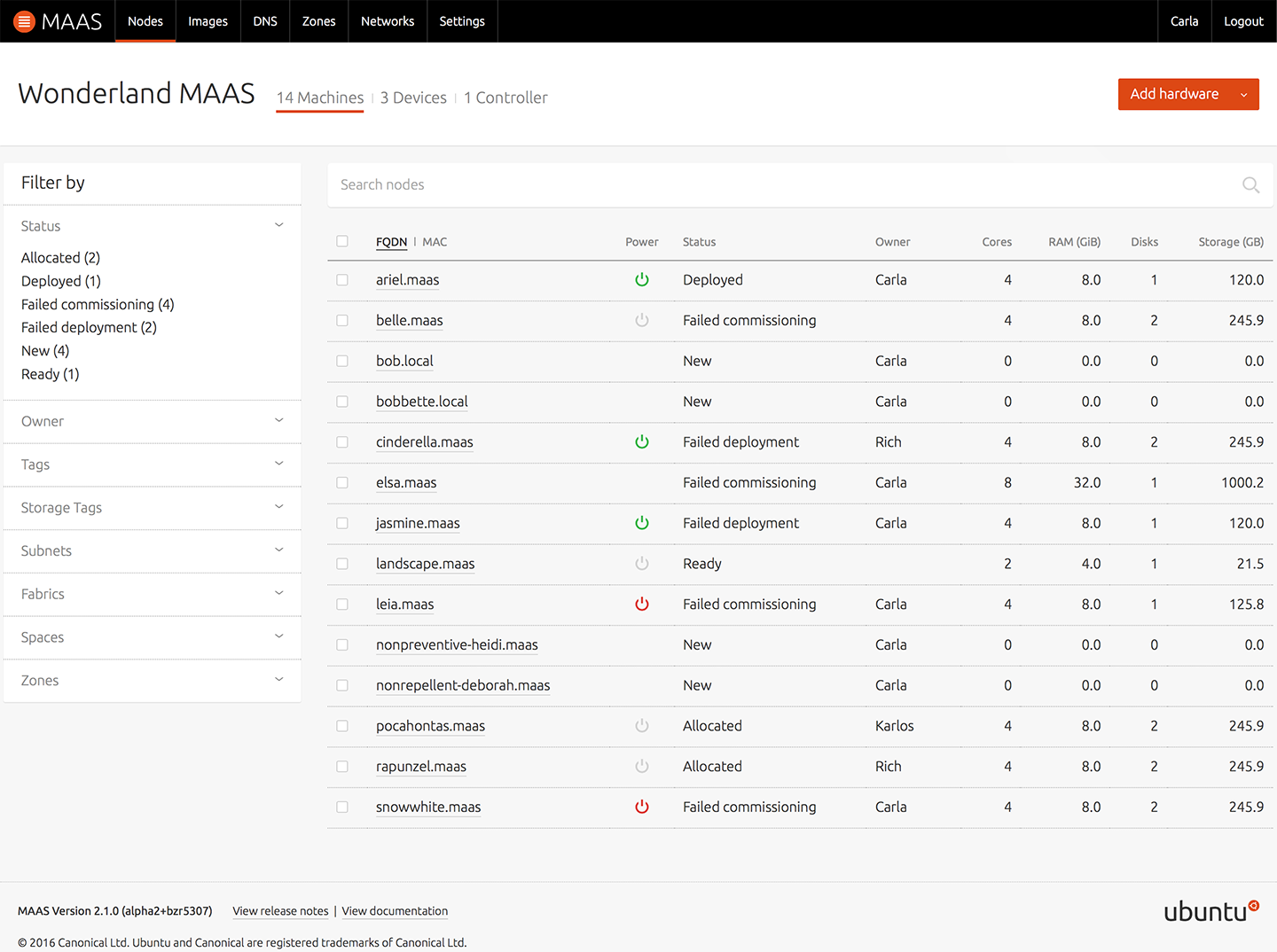
Task: Switch to the 3 Devices tab
Action: click(413, 98)
